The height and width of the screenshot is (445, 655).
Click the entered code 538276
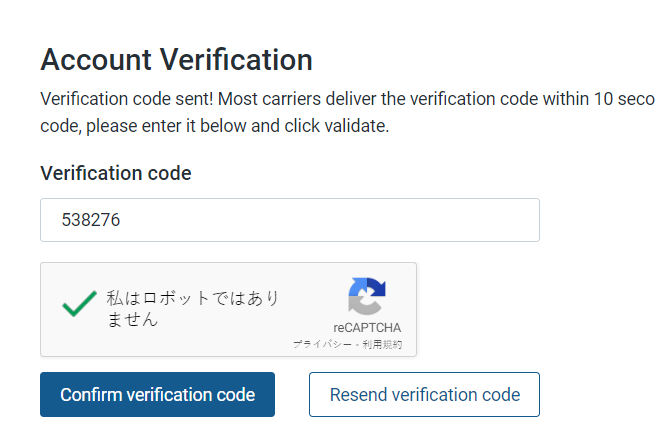91,220
